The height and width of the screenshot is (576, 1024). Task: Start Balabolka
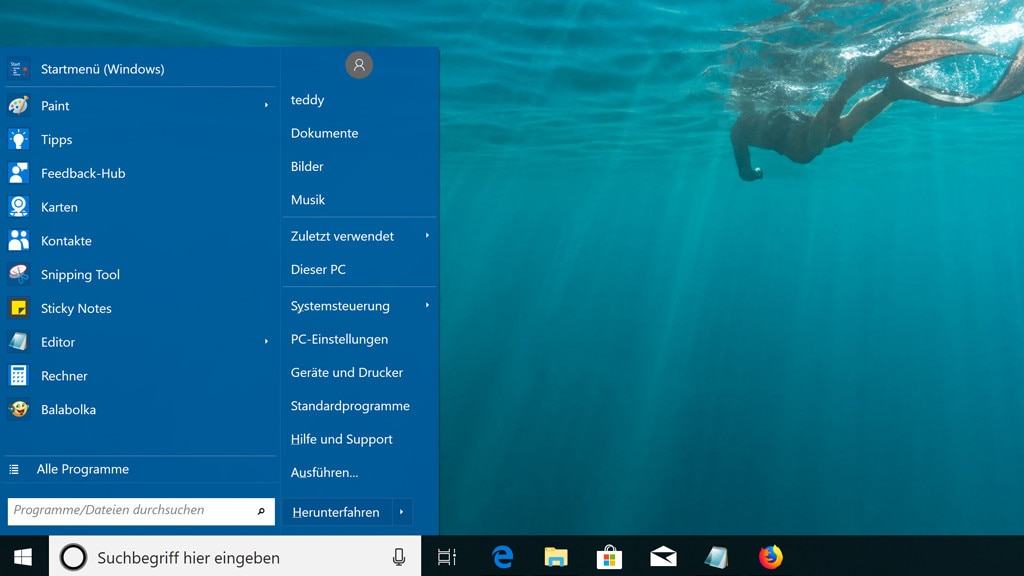(x=69, y=409)
